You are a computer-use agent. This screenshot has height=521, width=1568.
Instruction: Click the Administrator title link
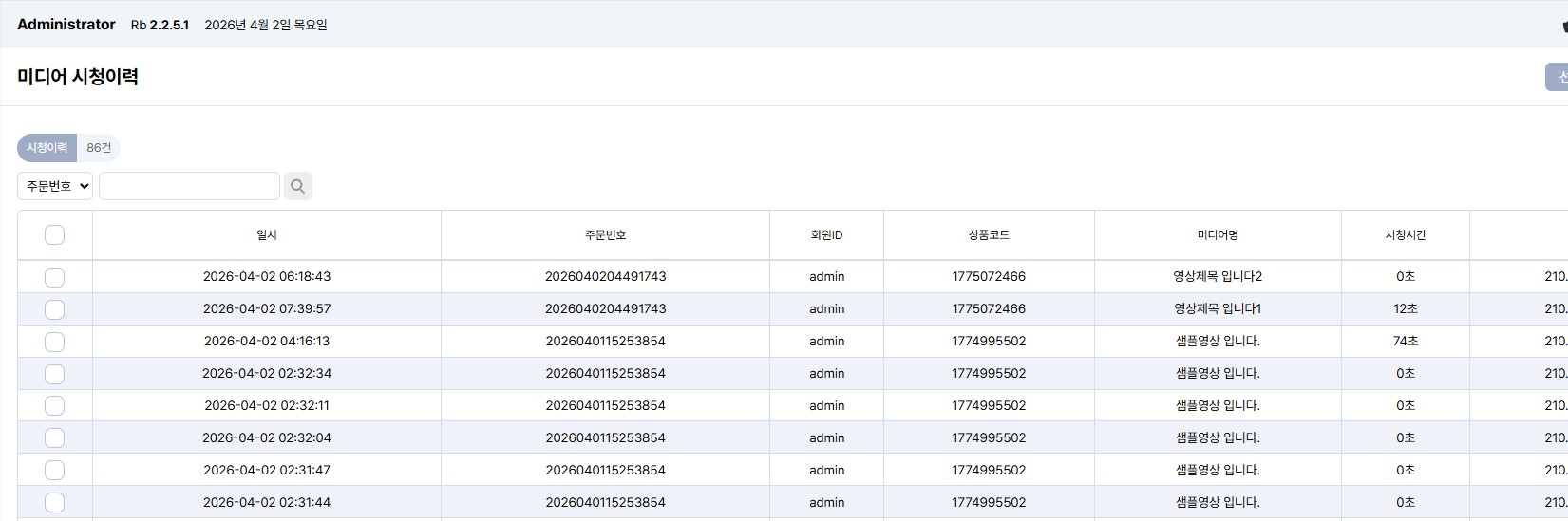pos(66,25)
